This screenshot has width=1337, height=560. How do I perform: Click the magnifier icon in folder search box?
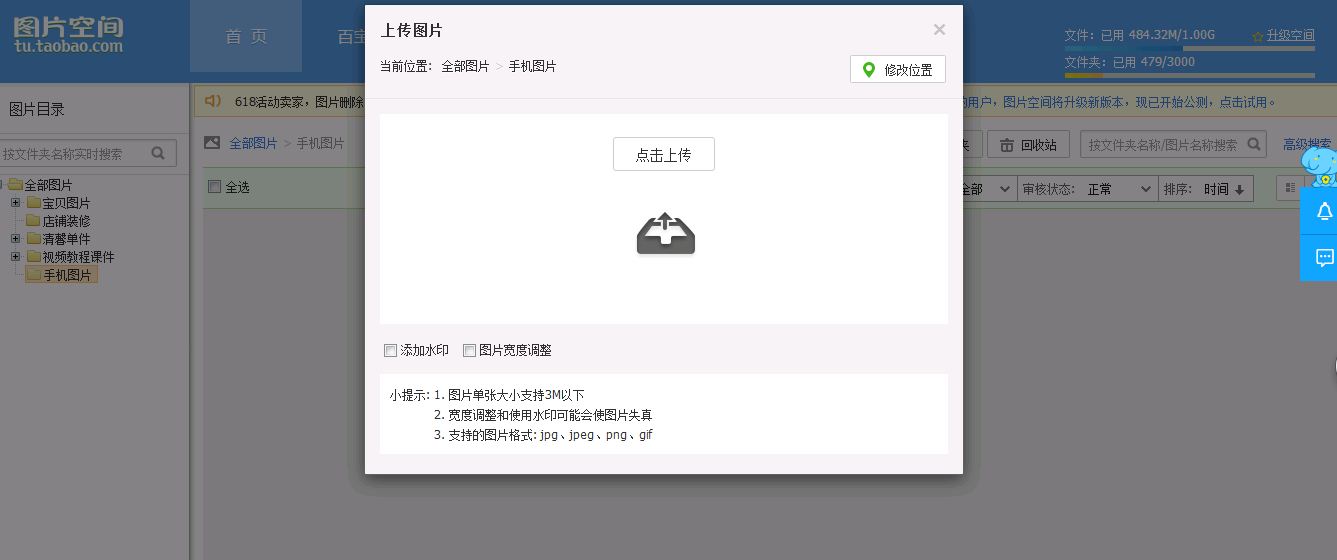[158, 153]
